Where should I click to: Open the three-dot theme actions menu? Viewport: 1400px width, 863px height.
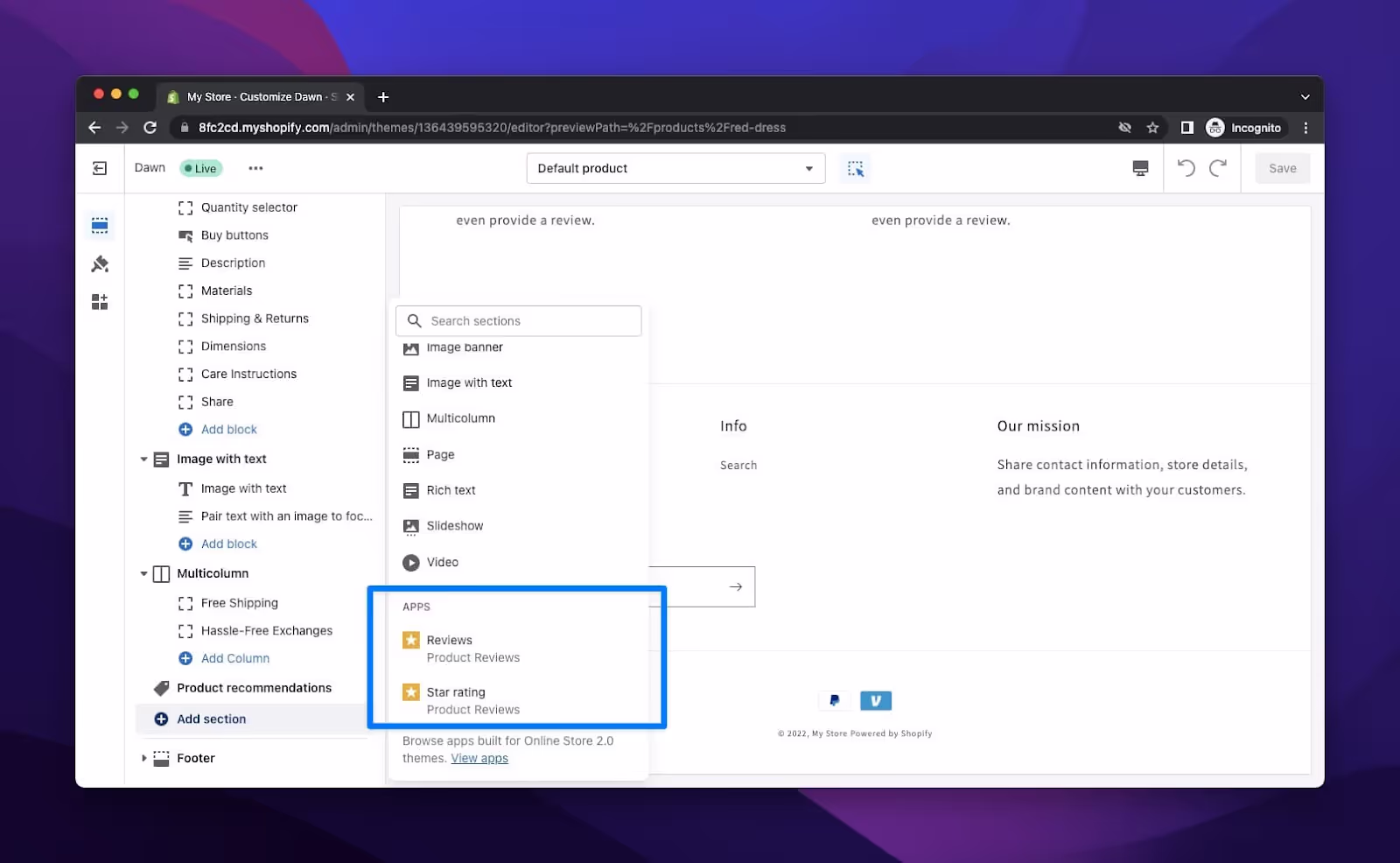(x=255, y=168)
